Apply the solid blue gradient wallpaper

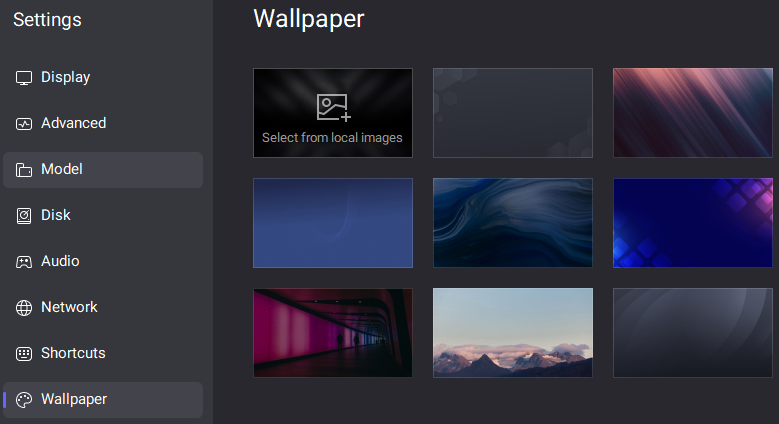point(333,223)
